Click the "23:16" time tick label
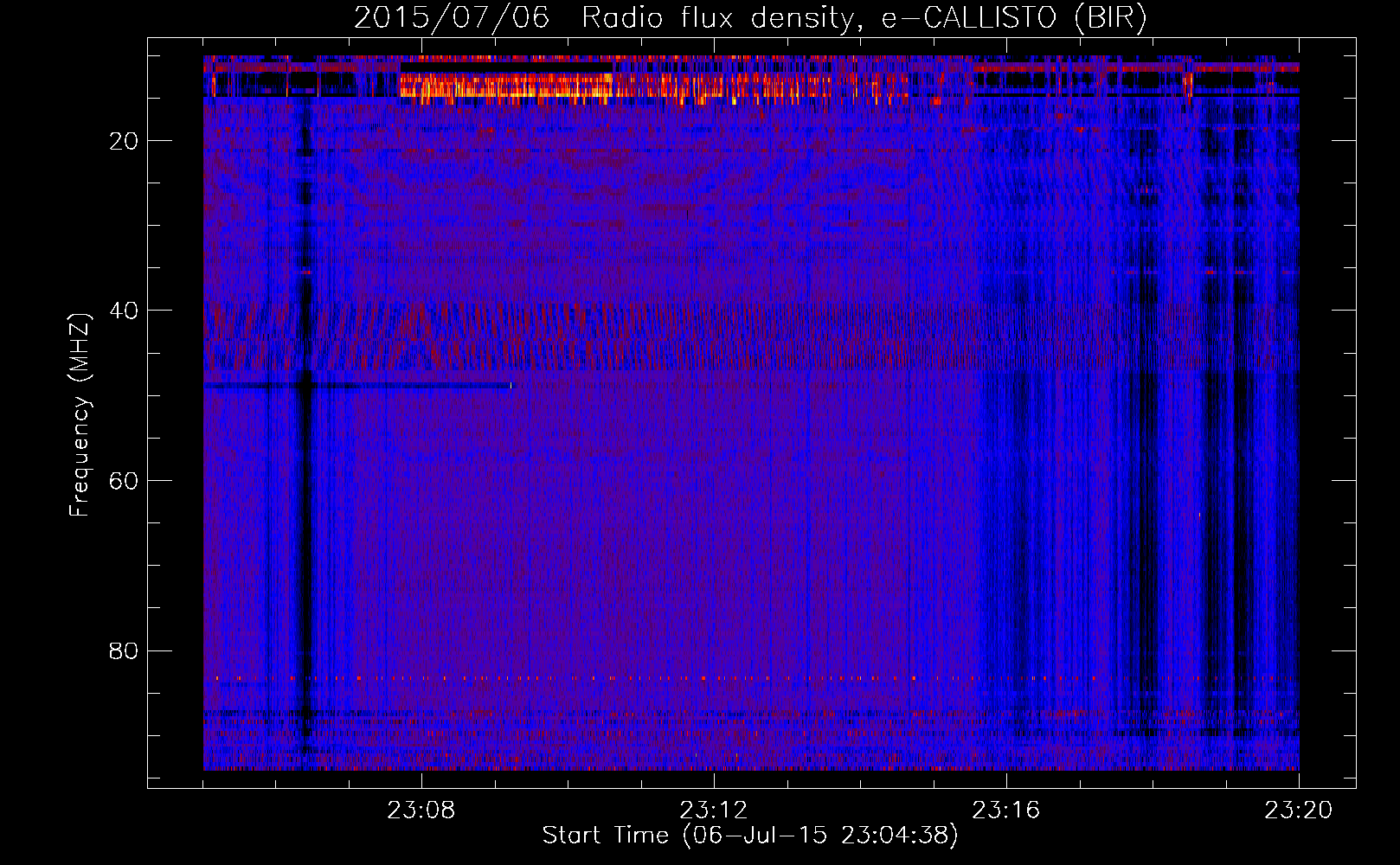 [x=1006, y=811]
